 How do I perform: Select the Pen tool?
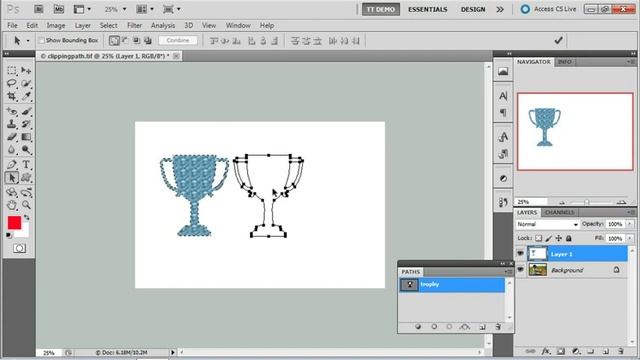tap(12, 164)
